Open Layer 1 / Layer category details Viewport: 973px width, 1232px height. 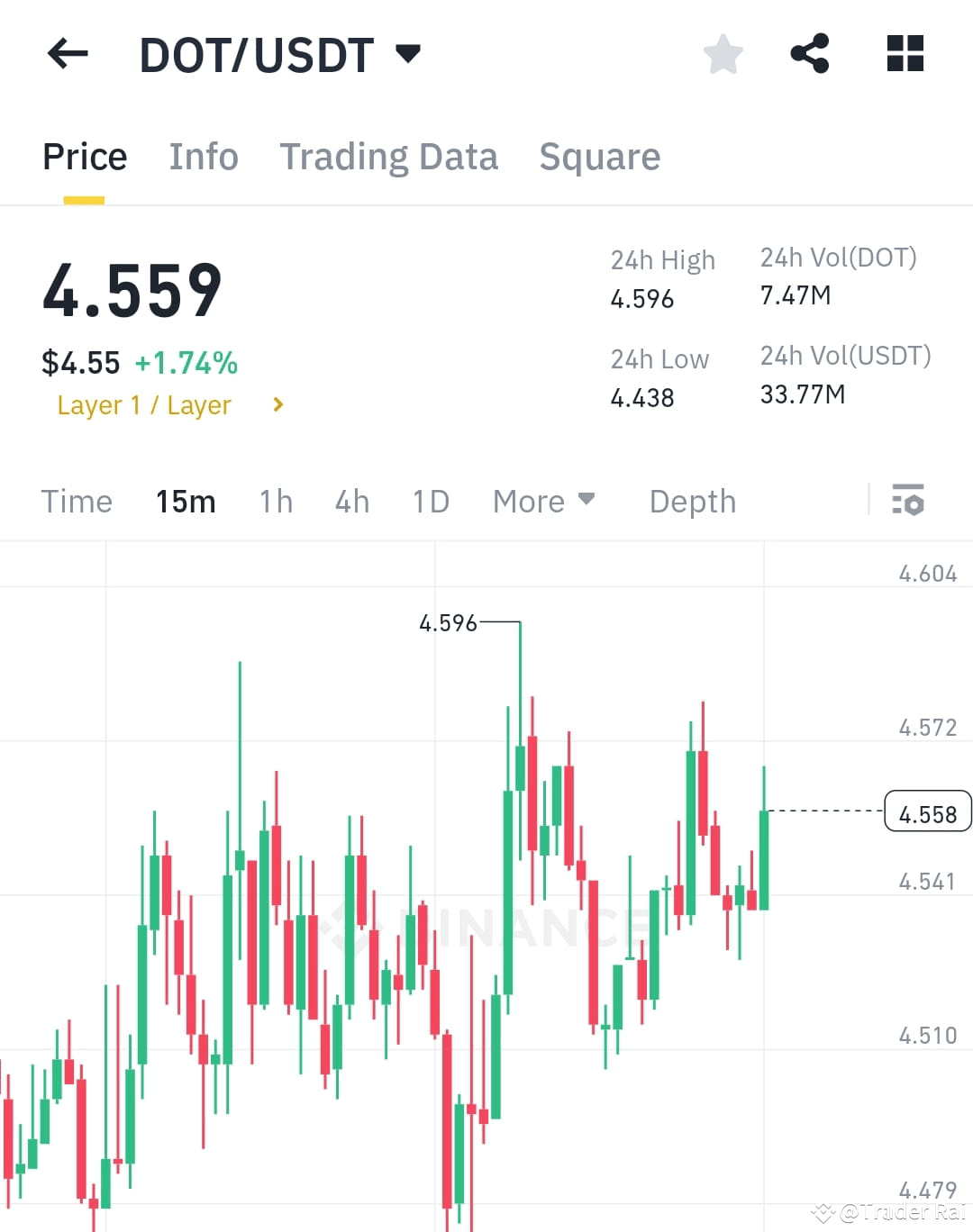(168, 404)
